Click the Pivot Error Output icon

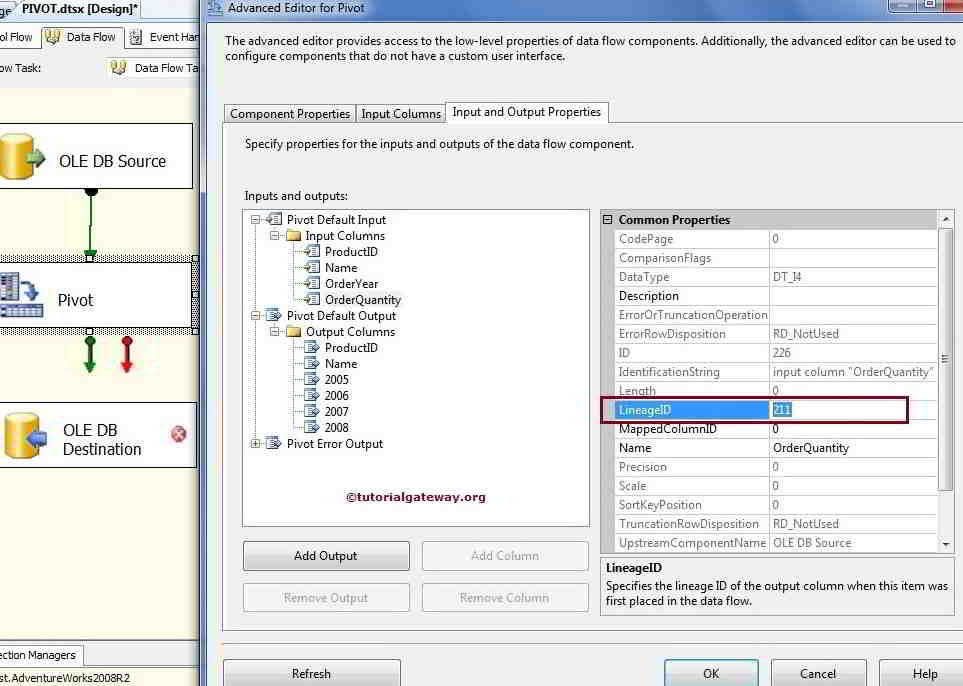pos(271,443)
